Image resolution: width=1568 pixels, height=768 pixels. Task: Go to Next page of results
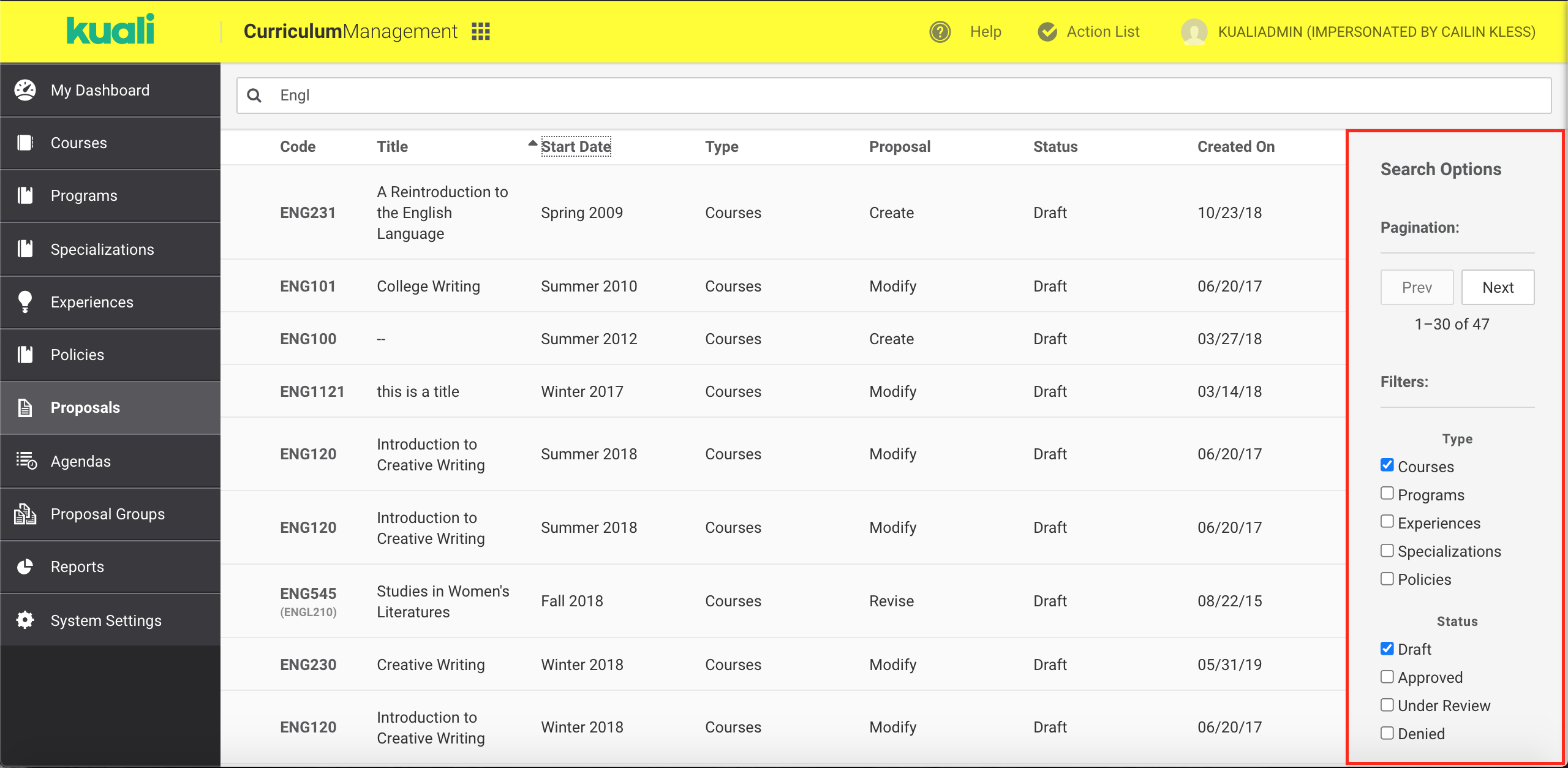point(1498,287)
